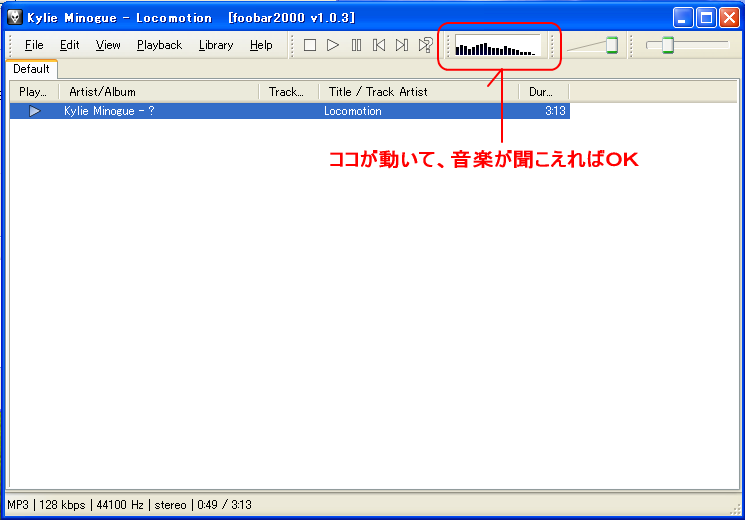Viewport: 745px width, 520px height.
Task: Select the 'Kylie Minogue - ?' cell
Action: tap(159, 111)
